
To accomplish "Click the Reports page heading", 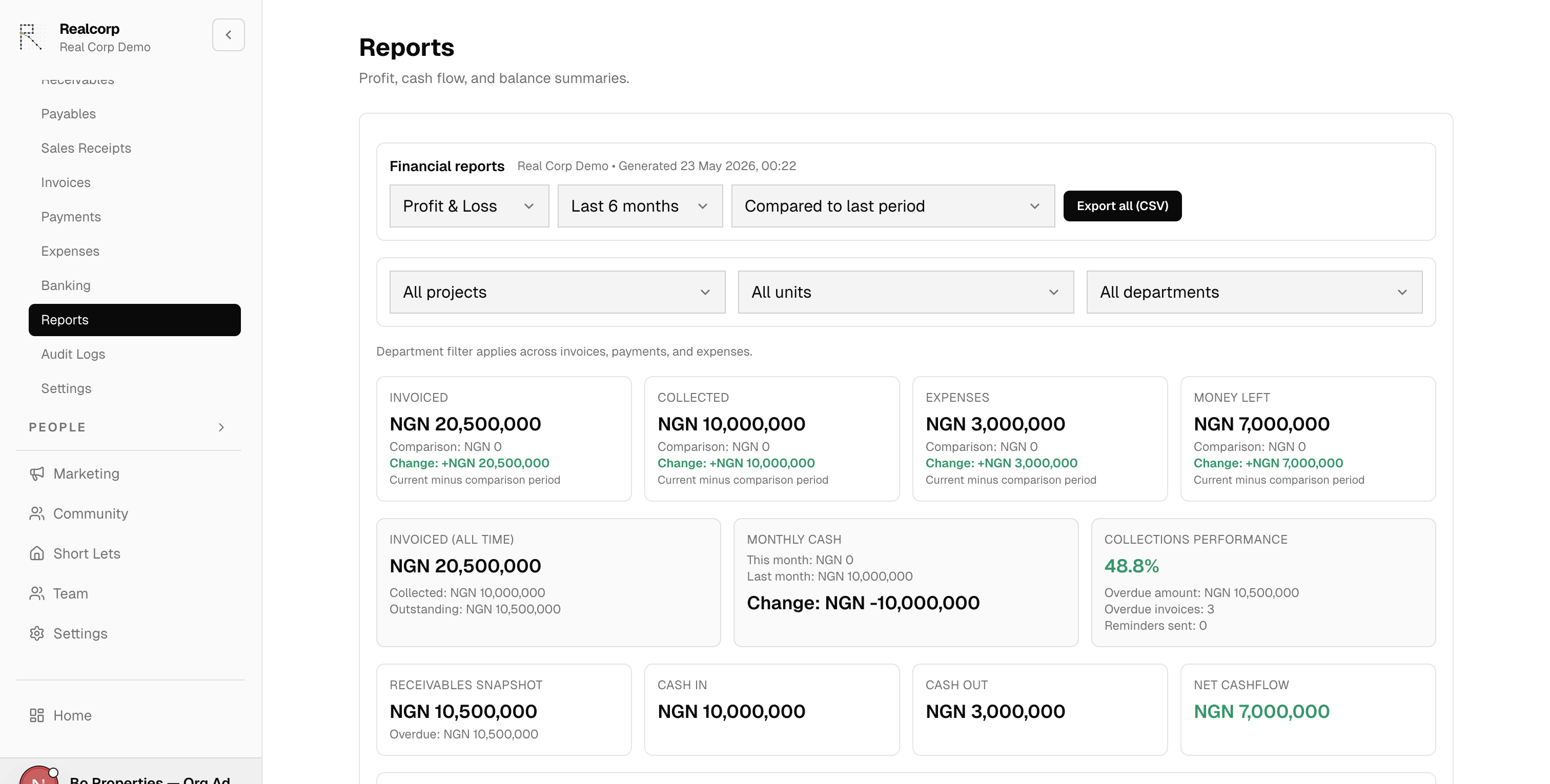I will (406, 48).
